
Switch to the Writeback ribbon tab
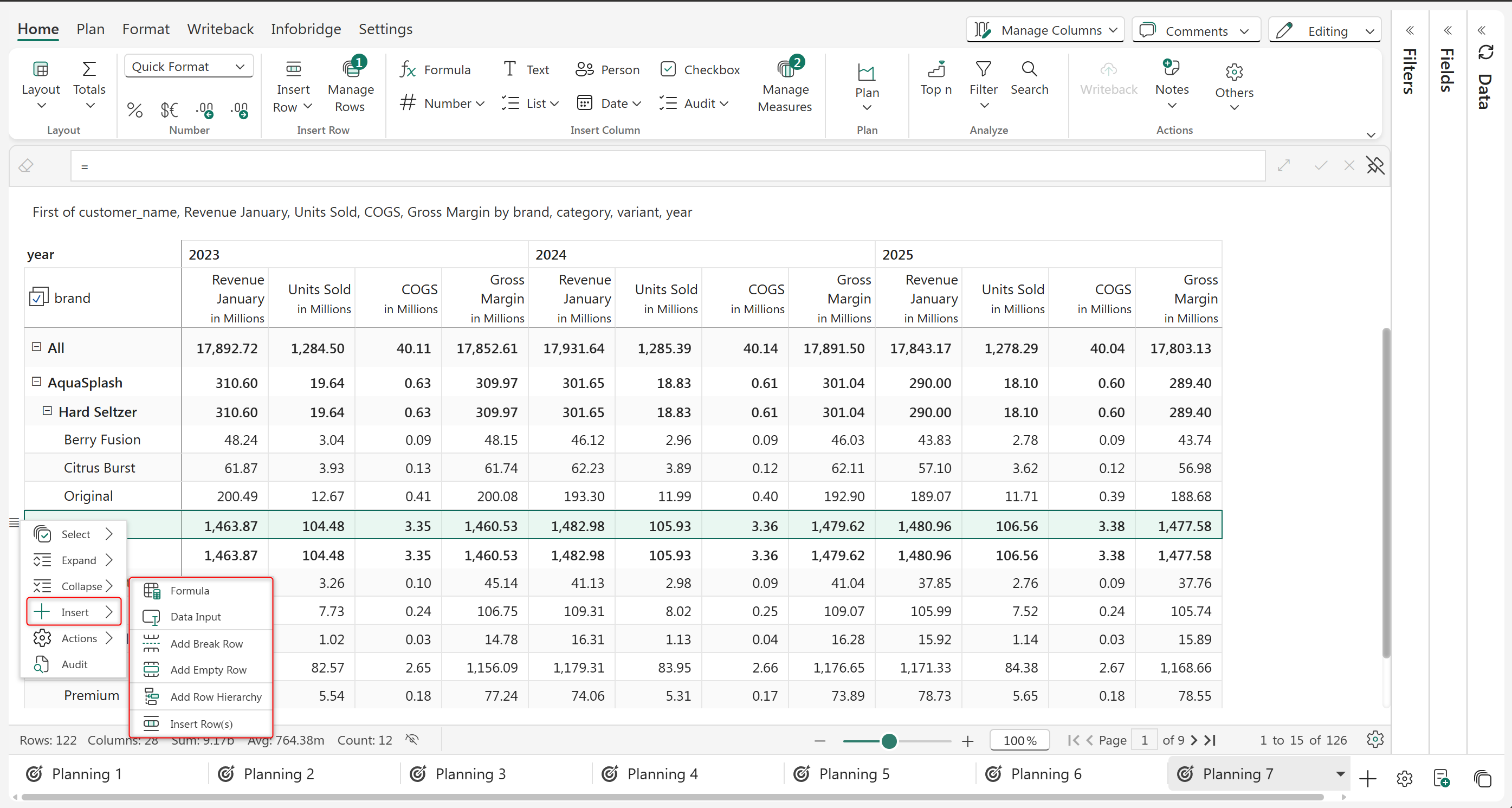(220, 29)
